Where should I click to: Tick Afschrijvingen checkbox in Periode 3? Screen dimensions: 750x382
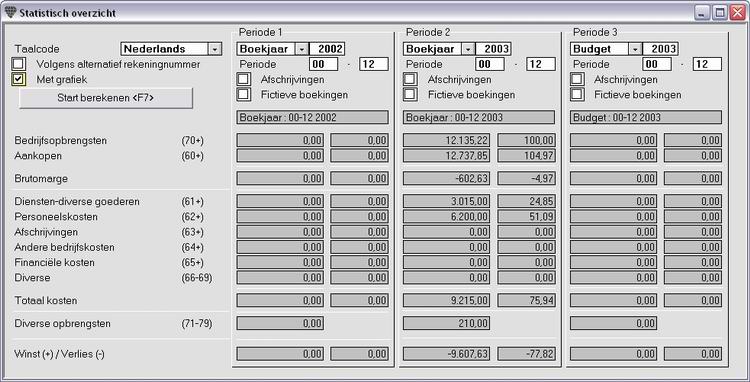tap(577, 79)
